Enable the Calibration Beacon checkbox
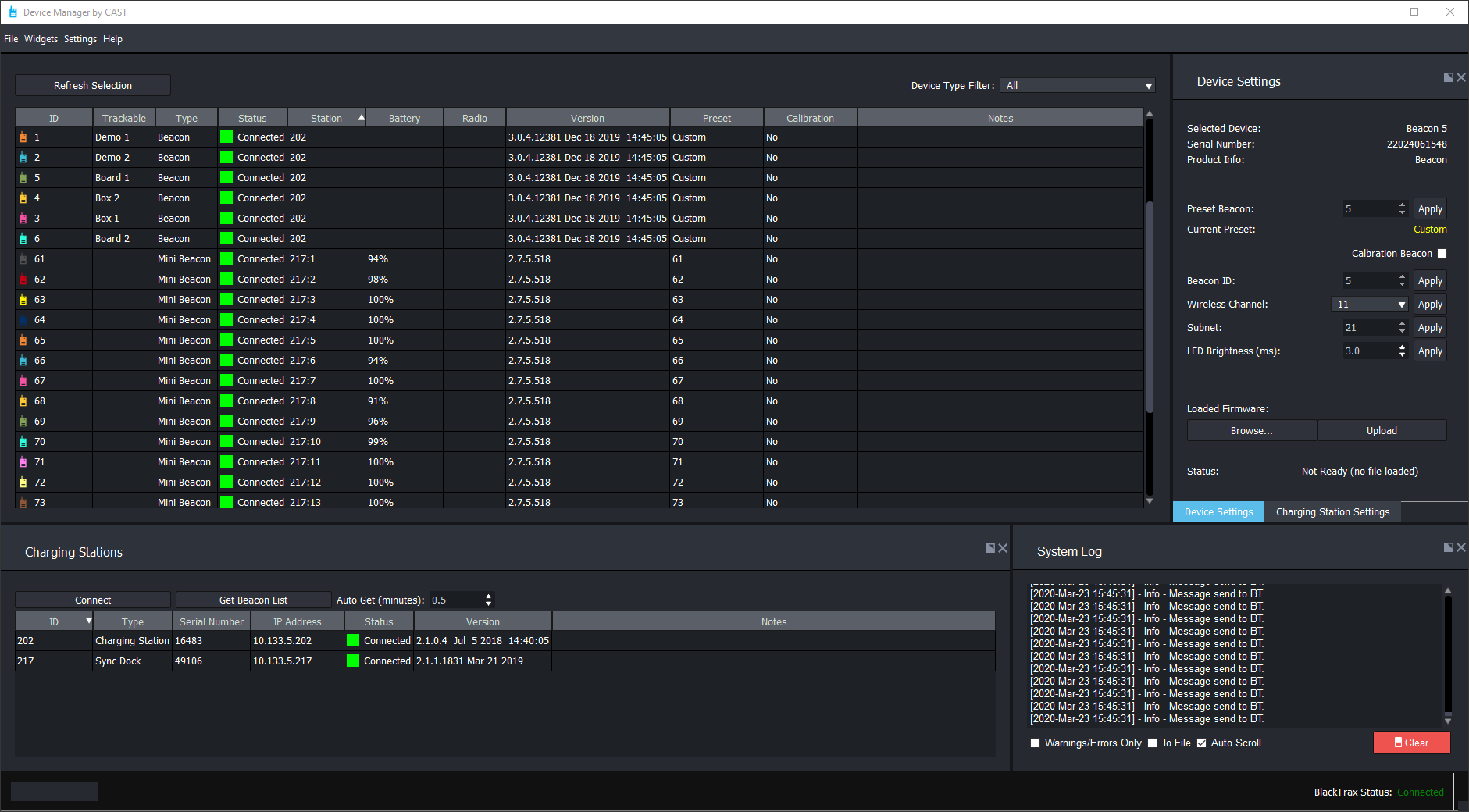The image size is (1469, 812). [1442, 254]
